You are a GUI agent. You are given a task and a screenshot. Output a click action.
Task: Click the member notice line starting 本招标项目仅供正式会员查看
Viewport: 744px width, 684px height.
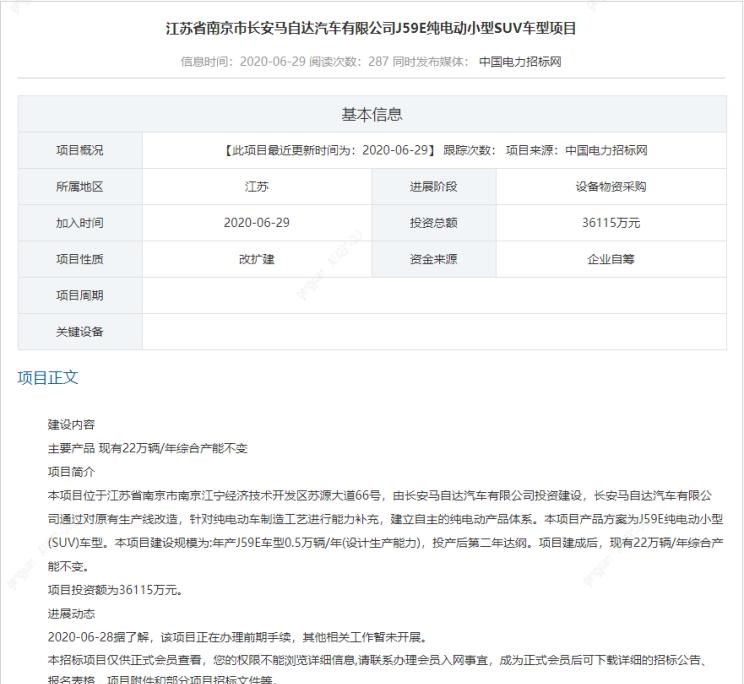click(378, 660)
